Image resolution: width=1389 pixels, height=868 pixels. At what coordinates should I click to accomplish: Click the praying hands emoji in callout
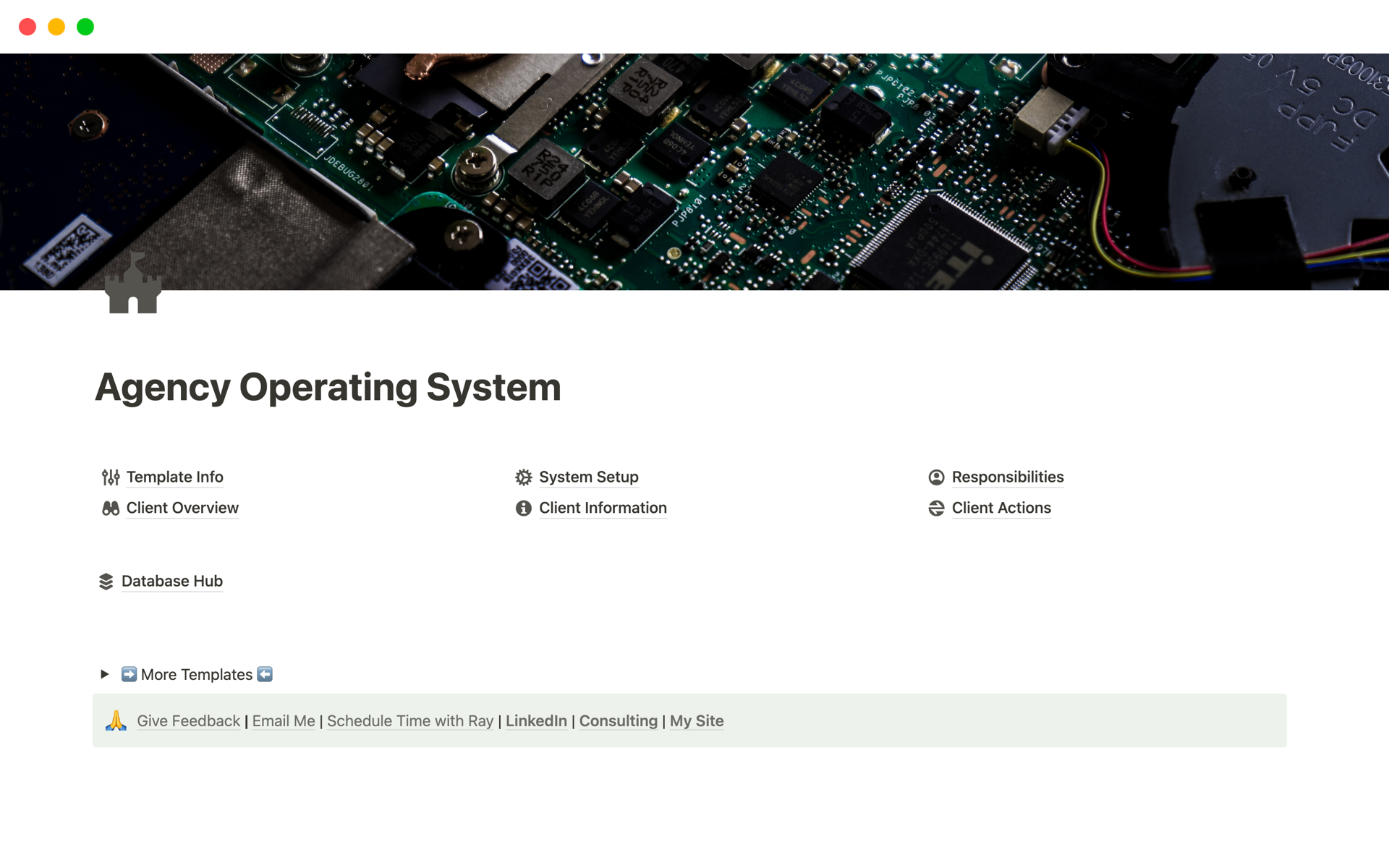(x=116, y=720)
